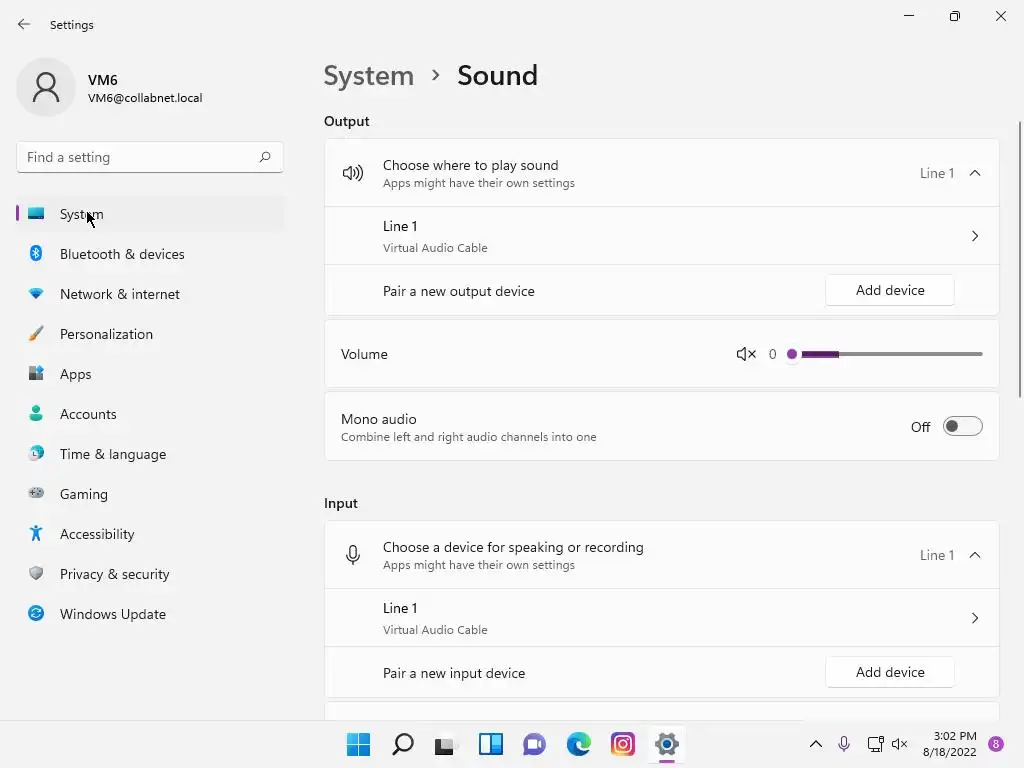This screenshot has width=1024, height=768.
Task: Open Instagram from the taskbar
Action: pos(623,744)
